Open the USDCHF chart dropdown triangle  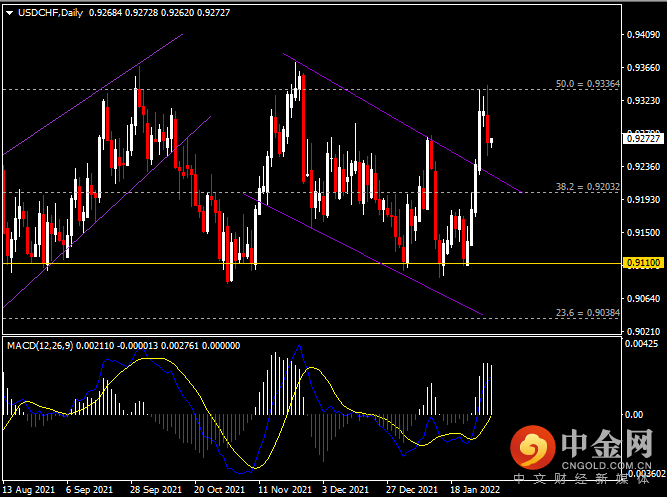coord(9,13)
